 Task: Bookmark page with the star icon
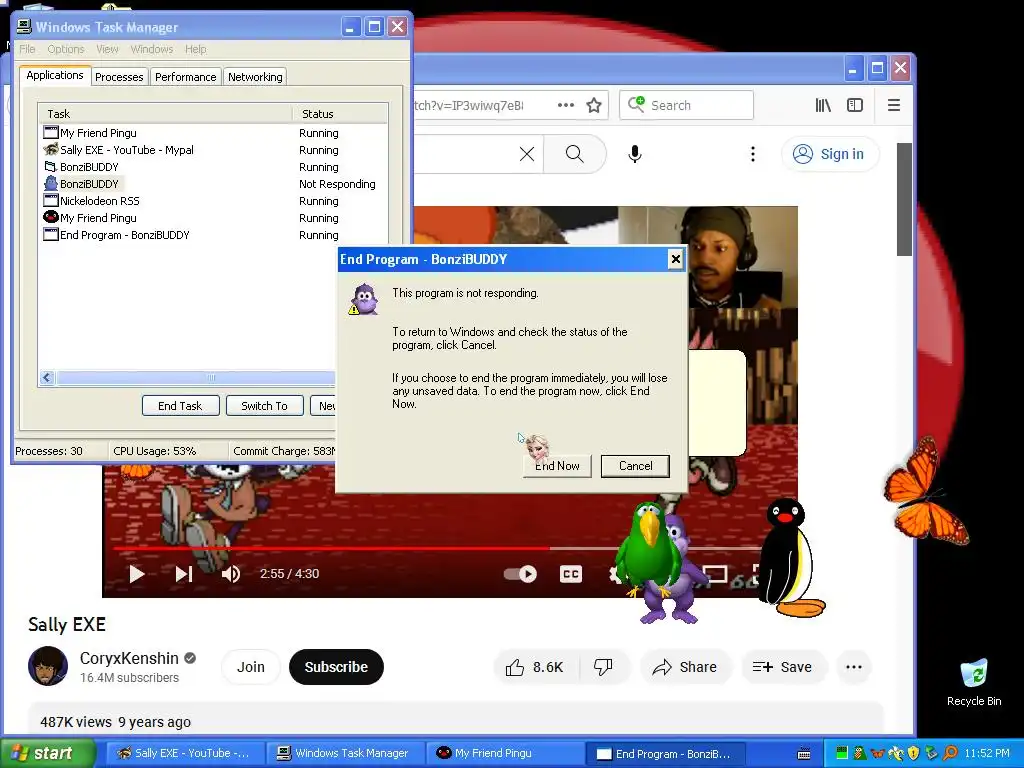coord(594,105)
